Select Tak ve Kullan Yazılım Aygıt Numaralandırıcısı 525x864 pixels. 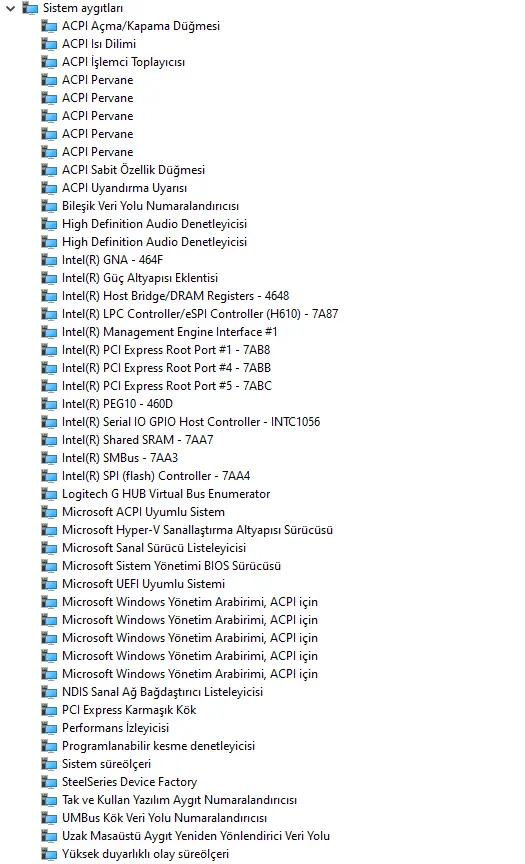(180, 800)
